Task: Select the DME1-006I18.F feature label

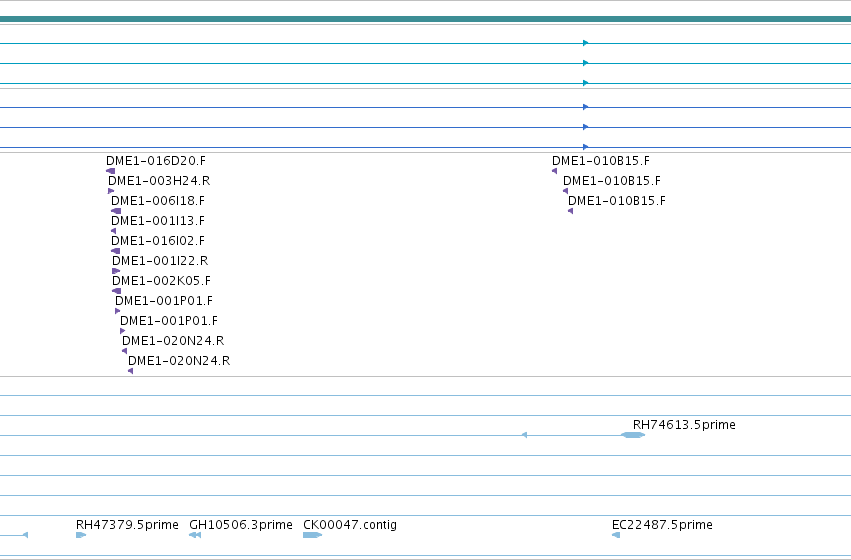Action: (158, 201)
